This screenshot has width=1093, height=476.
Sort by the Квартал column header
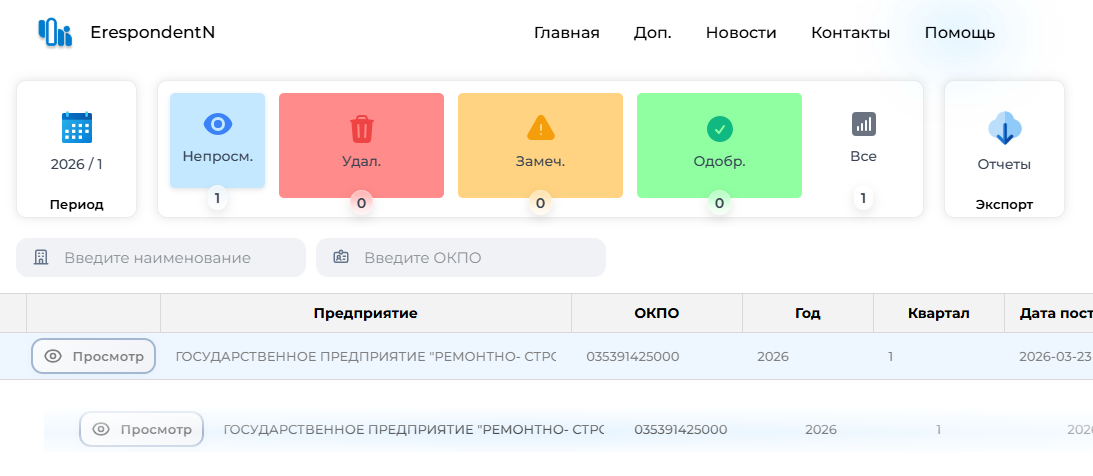click(939, 313)
